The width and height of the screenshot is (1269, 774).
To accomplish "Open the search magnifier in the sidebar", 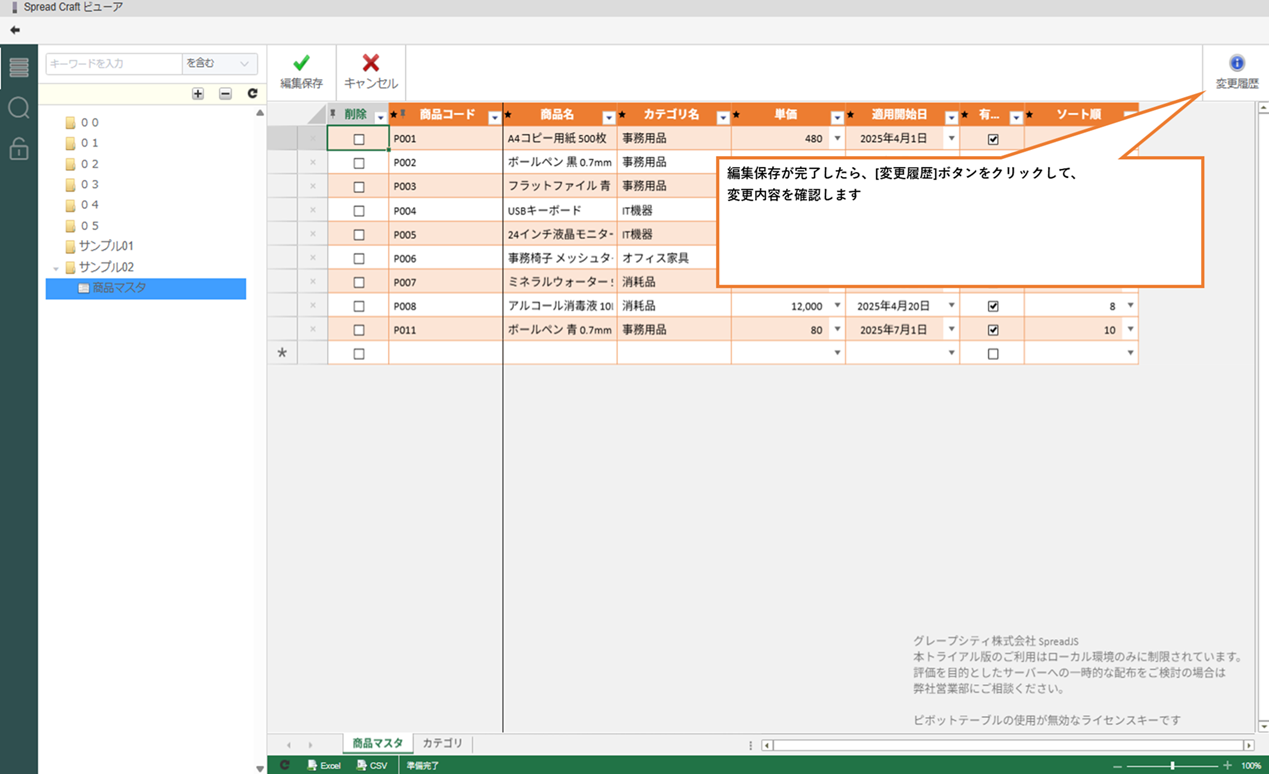I will point(18,108).
